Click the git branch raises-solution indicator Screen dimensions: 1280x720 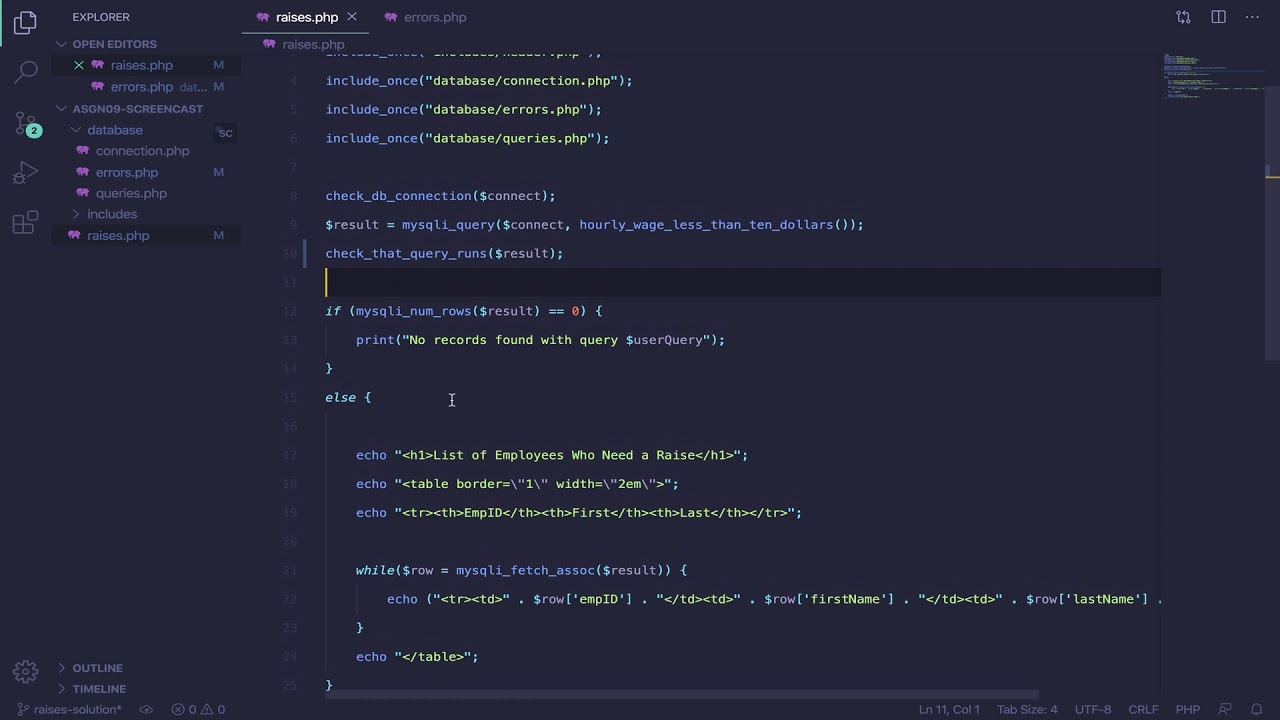pyautogui.click(x=69, y=710)
